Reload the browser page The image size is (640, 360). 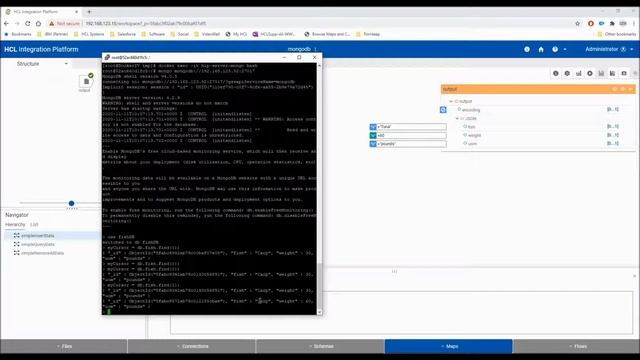28,24
